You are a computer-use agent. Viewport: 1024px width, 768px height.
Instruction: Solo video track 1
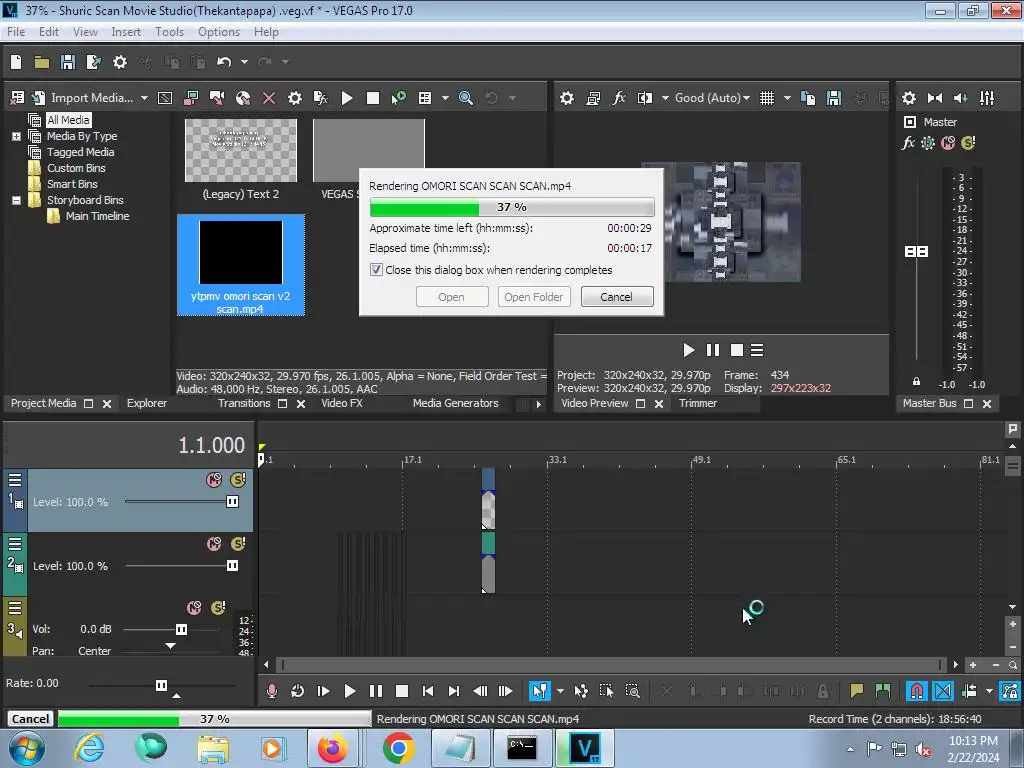point(238,480)
